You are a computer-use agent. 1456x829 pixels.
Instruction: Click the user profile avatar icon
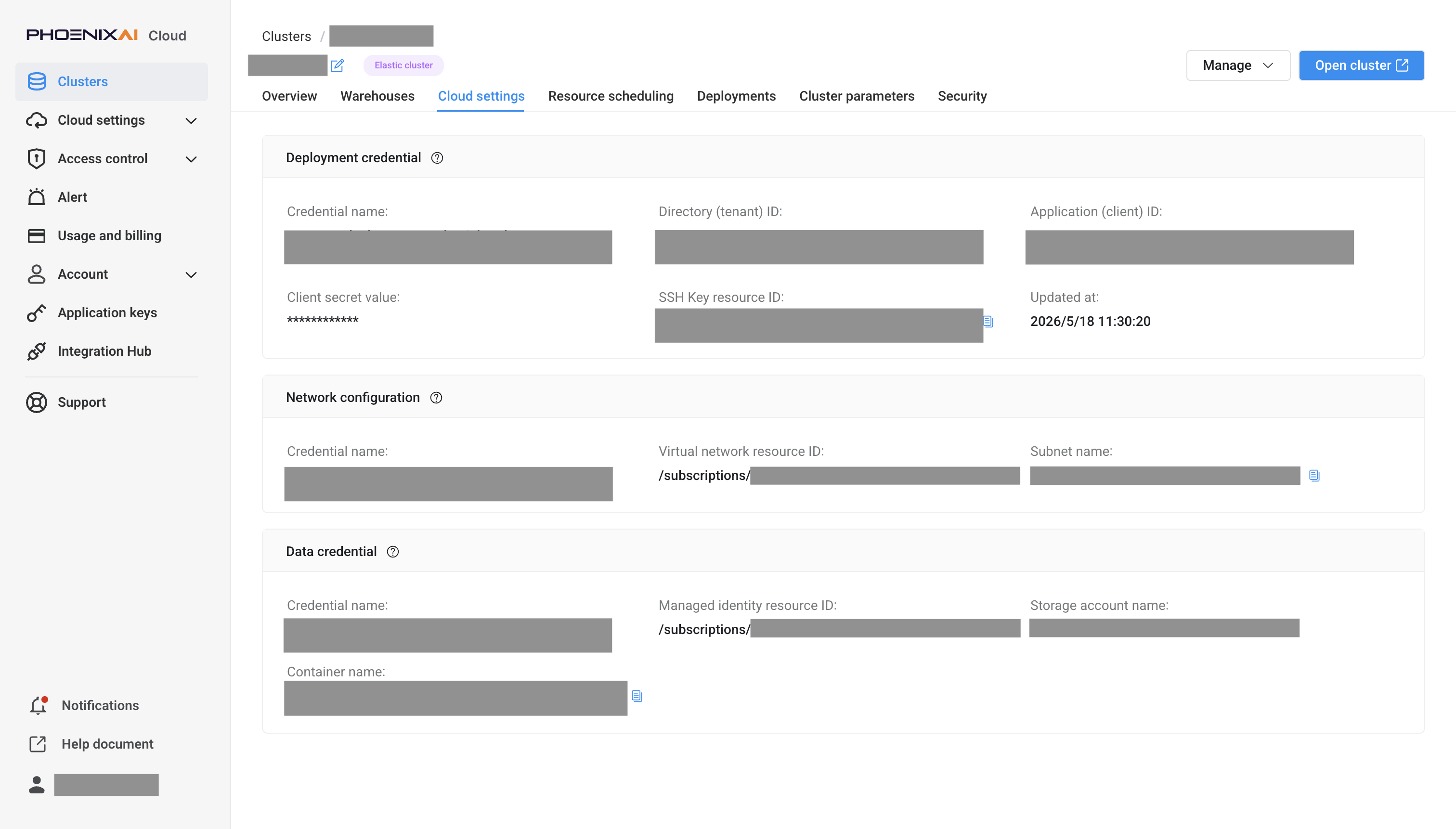(37, 785)
